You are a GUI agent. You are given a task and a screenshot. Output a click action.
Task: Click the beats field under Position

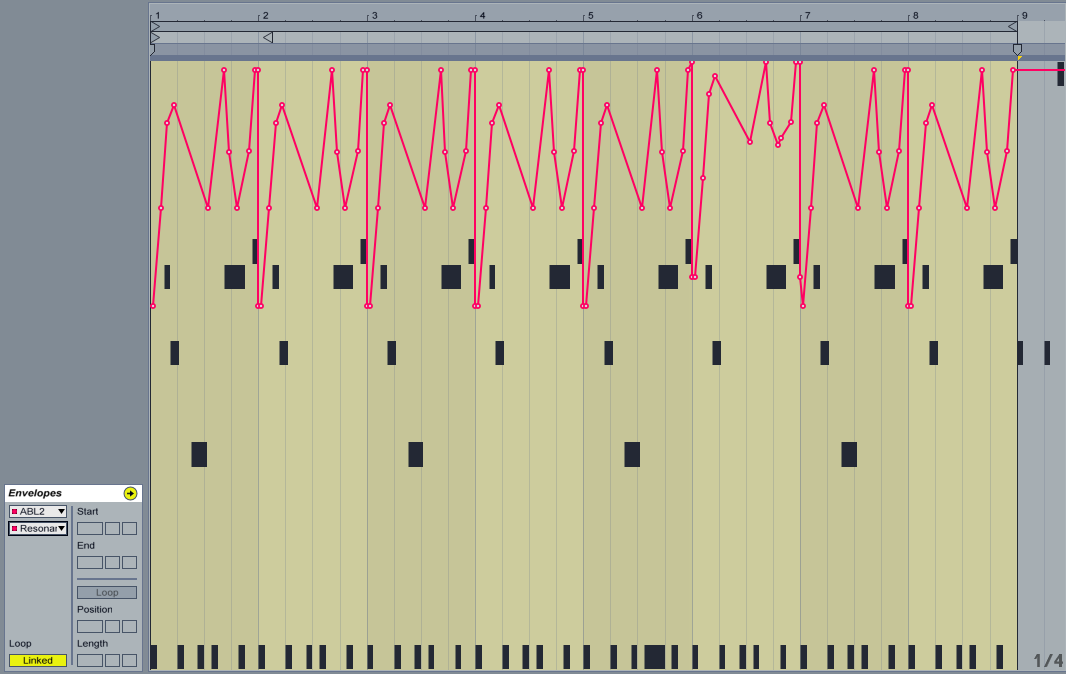(112, 626)
